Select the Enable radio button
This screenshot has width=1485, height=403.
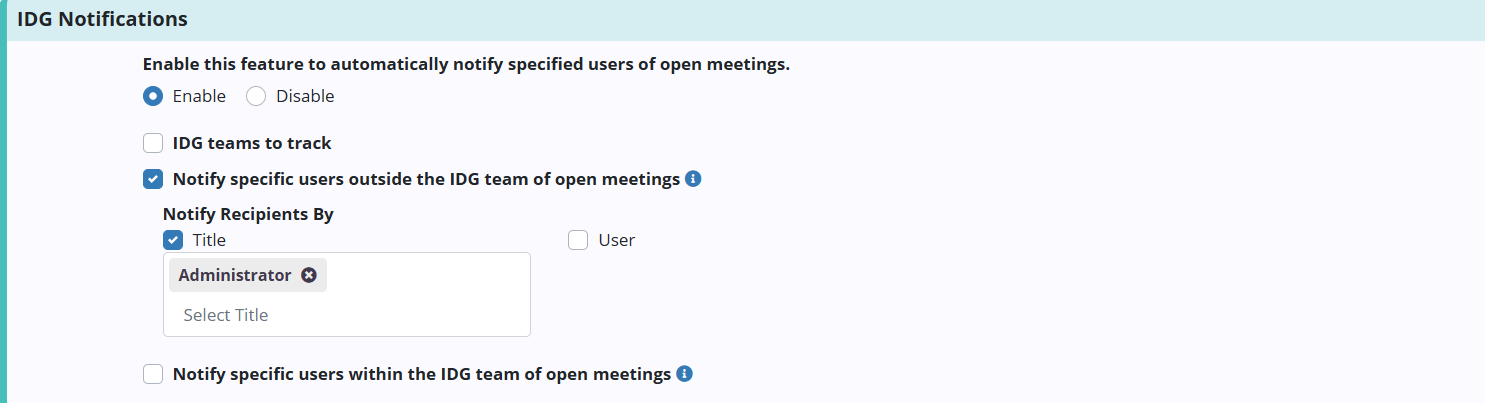[x=153, y=97]
